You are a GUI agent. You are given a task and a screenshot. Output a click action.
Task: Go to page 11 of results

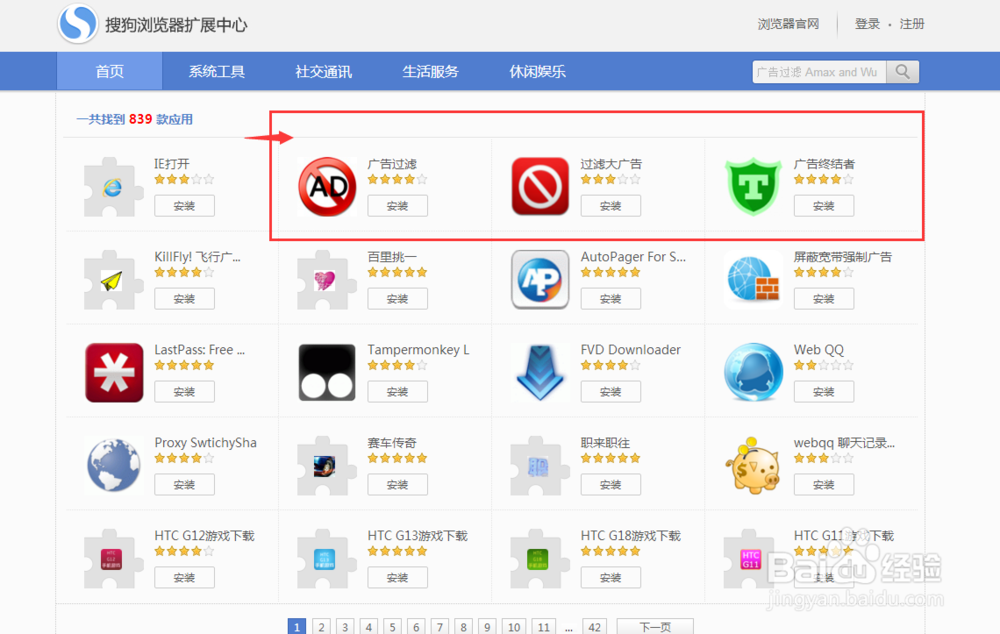click(543, 627)
